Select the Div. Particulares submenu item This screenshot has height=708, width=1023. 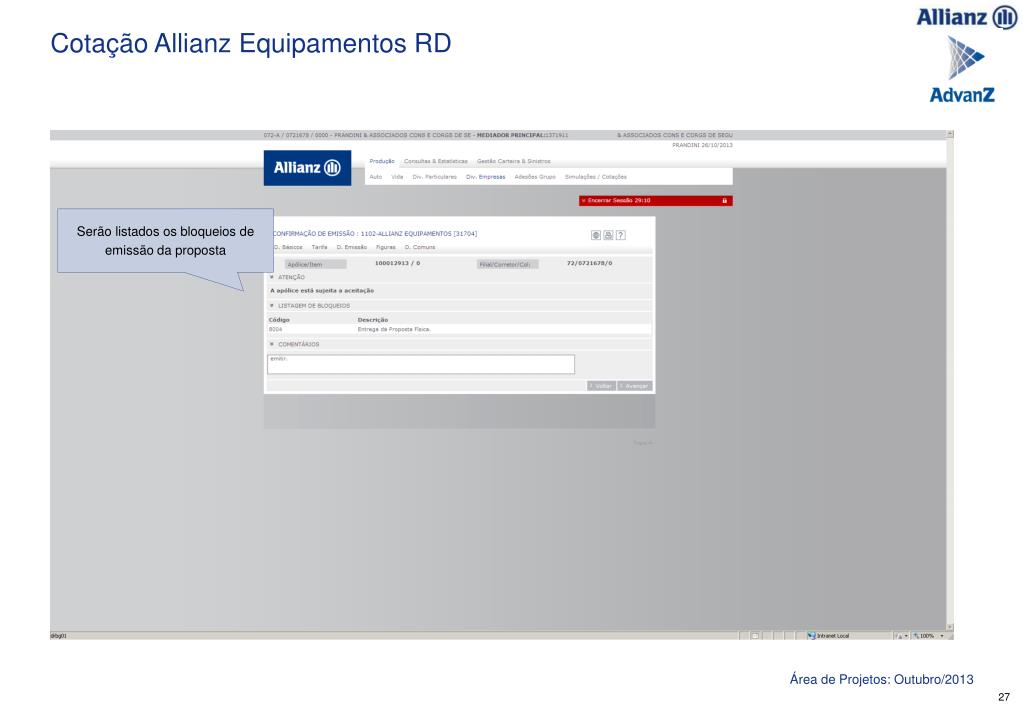point(435,177)
